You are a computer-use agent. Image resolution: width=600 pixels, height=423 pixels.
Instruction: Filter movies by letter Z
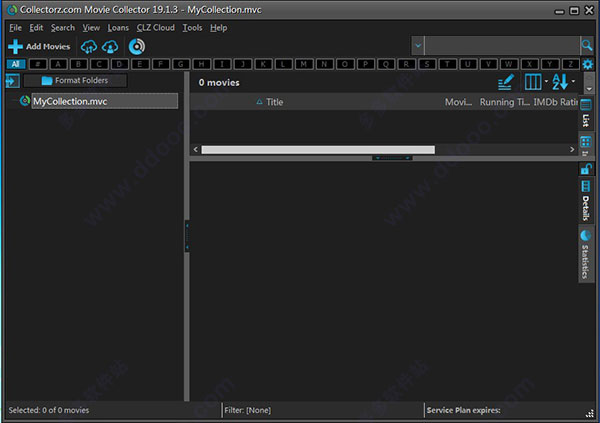[570, 64]
